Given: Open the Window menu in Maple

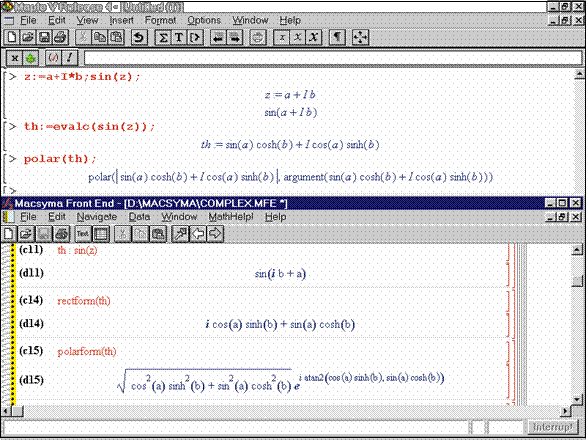Looking at the screenshot, I should 250,20.
